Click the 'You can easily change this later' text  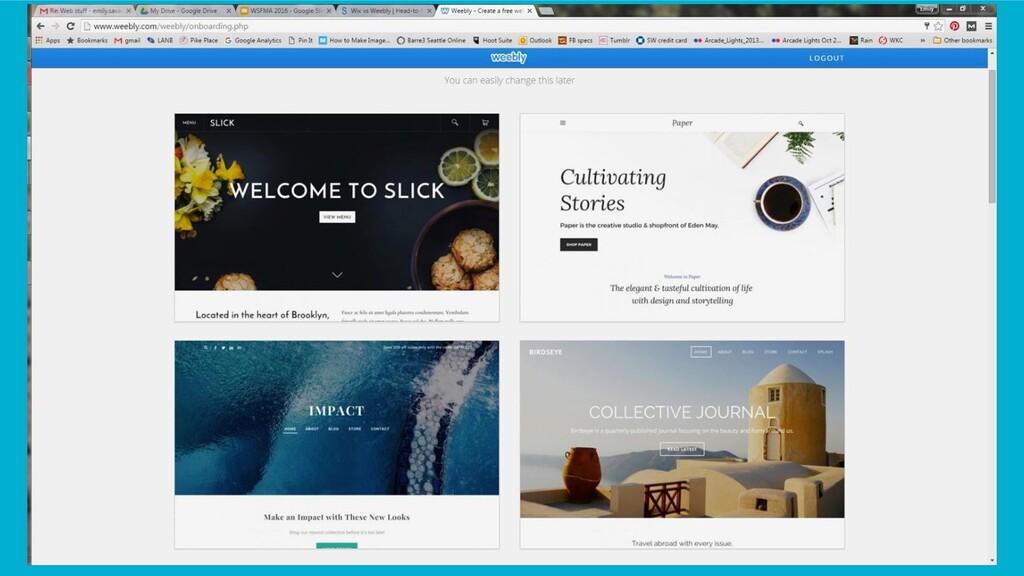coord(509,80)
